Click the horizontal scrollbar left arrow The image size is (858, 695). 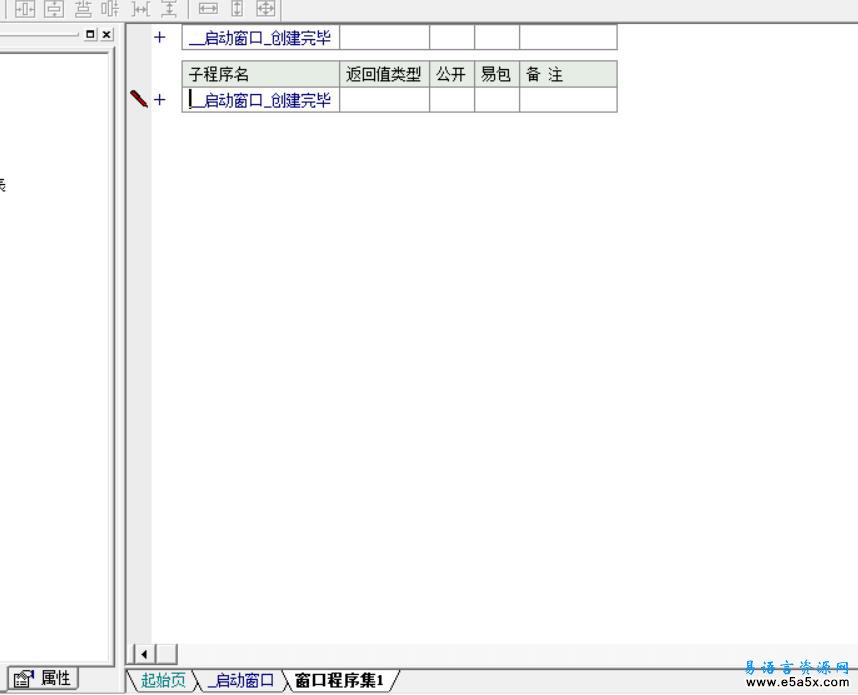click(144, 654)
